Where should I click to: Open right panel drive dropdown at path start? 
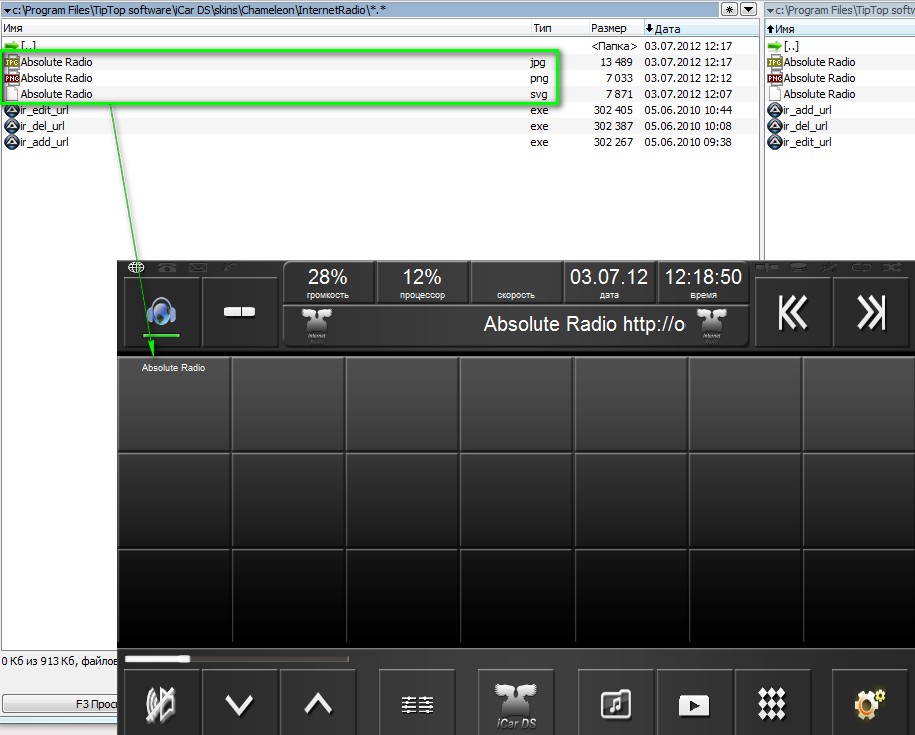point(770,10)
